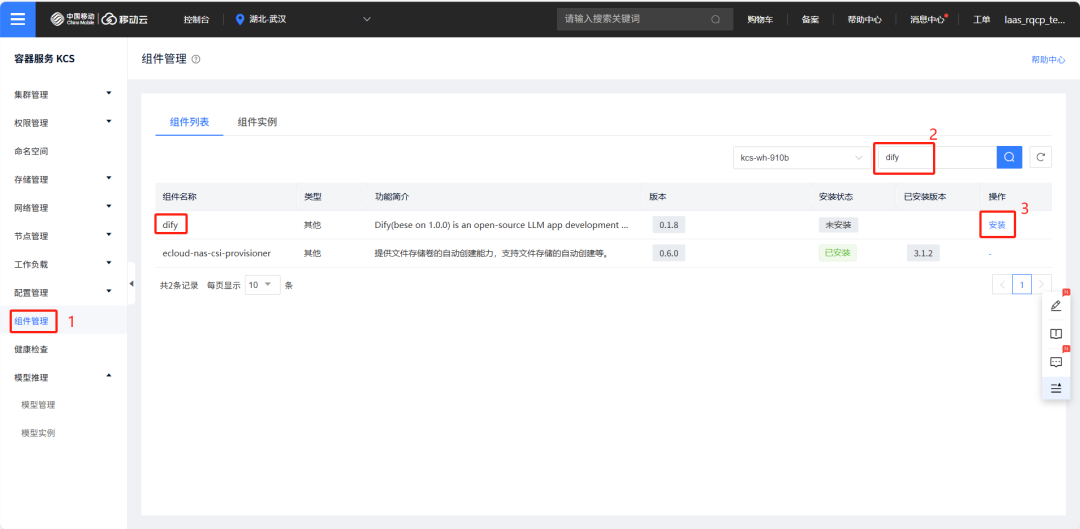Image resolution: width=1080 pixels, height=529 pixels.
Task: Open the kcs-wh-910b cluster dropdown
Action: point(799,157)
